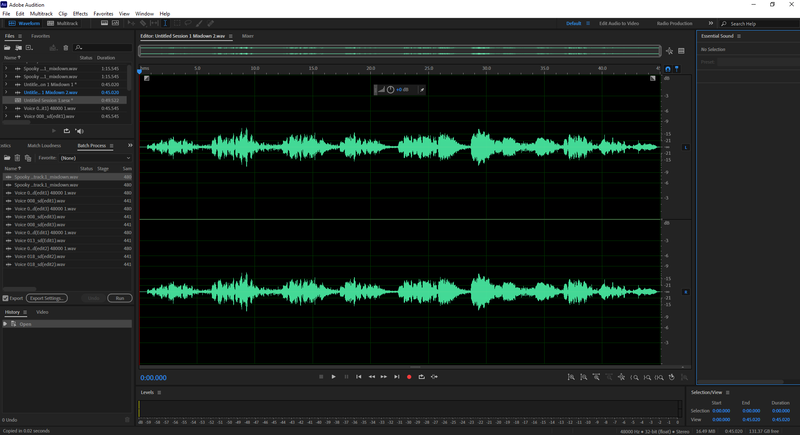Click the Play button in the transport controls
This screenshot has width=800, height=435.
point(333,377)
